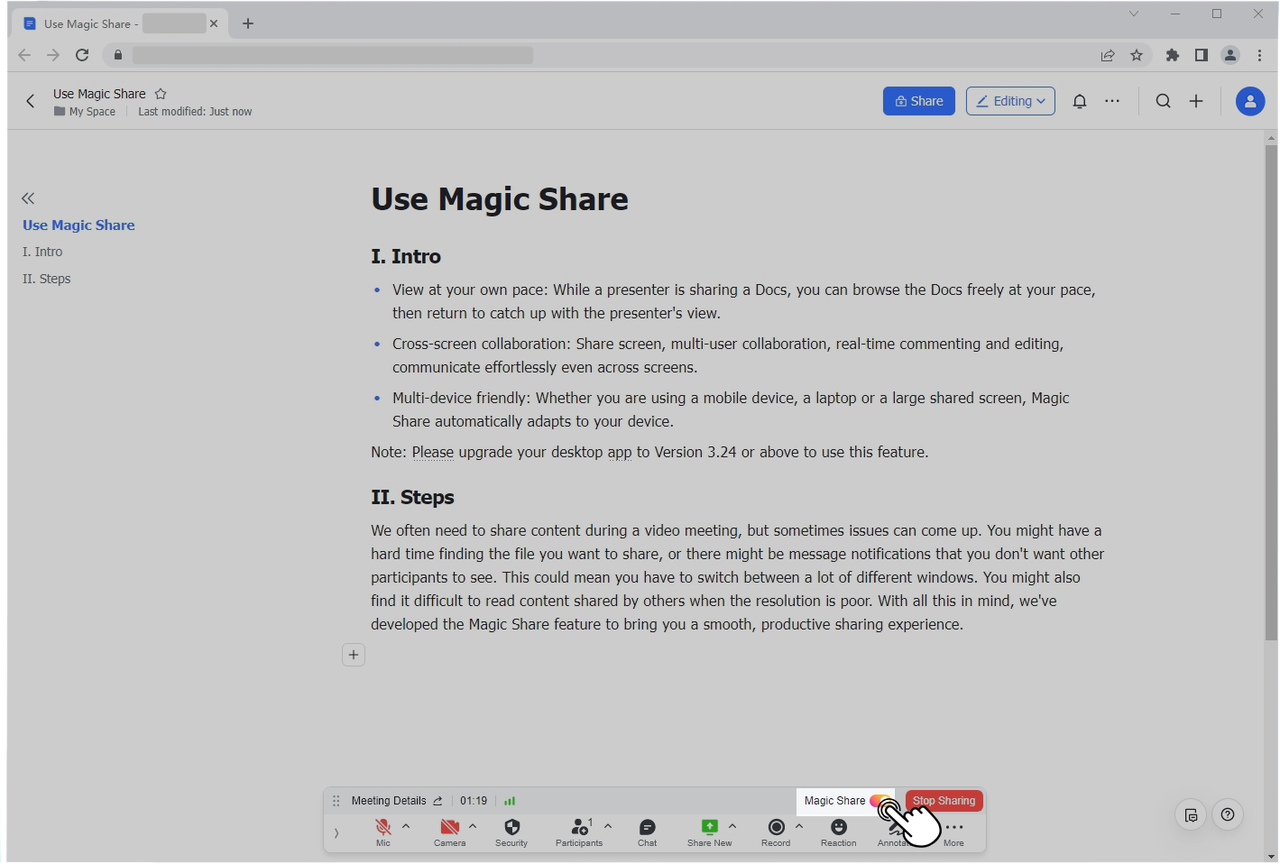Open the document's three-dot more menu
1280x864 pixels.
click(x=1112, y=101)
